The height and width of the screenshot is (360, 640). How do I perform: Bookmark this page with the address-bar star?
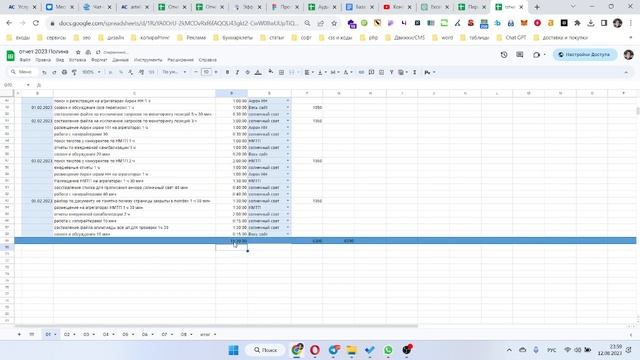click(334, 23)
